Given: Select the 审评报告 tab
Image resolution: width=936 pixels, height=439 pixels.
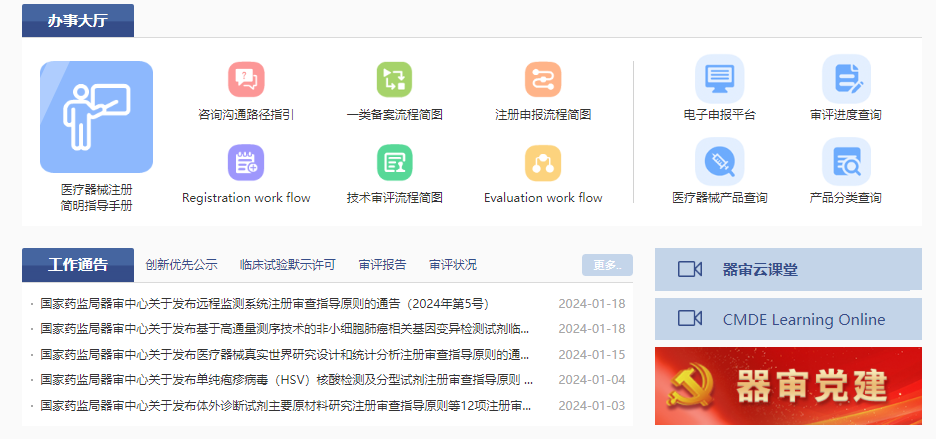Looking at the screenshot, I should pyautogui.click(x=383, y=265).
